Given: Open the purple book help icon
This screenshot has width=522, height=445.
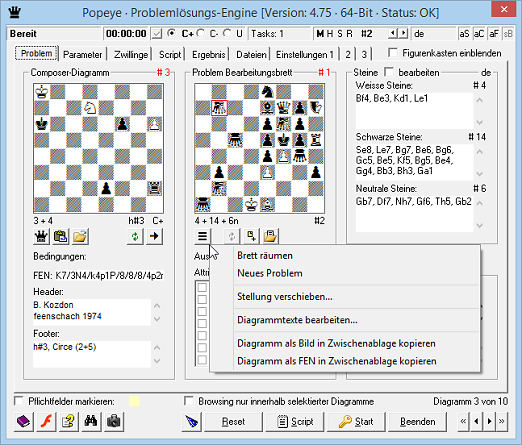Looking at the screenshot, I should pos(24,422).
